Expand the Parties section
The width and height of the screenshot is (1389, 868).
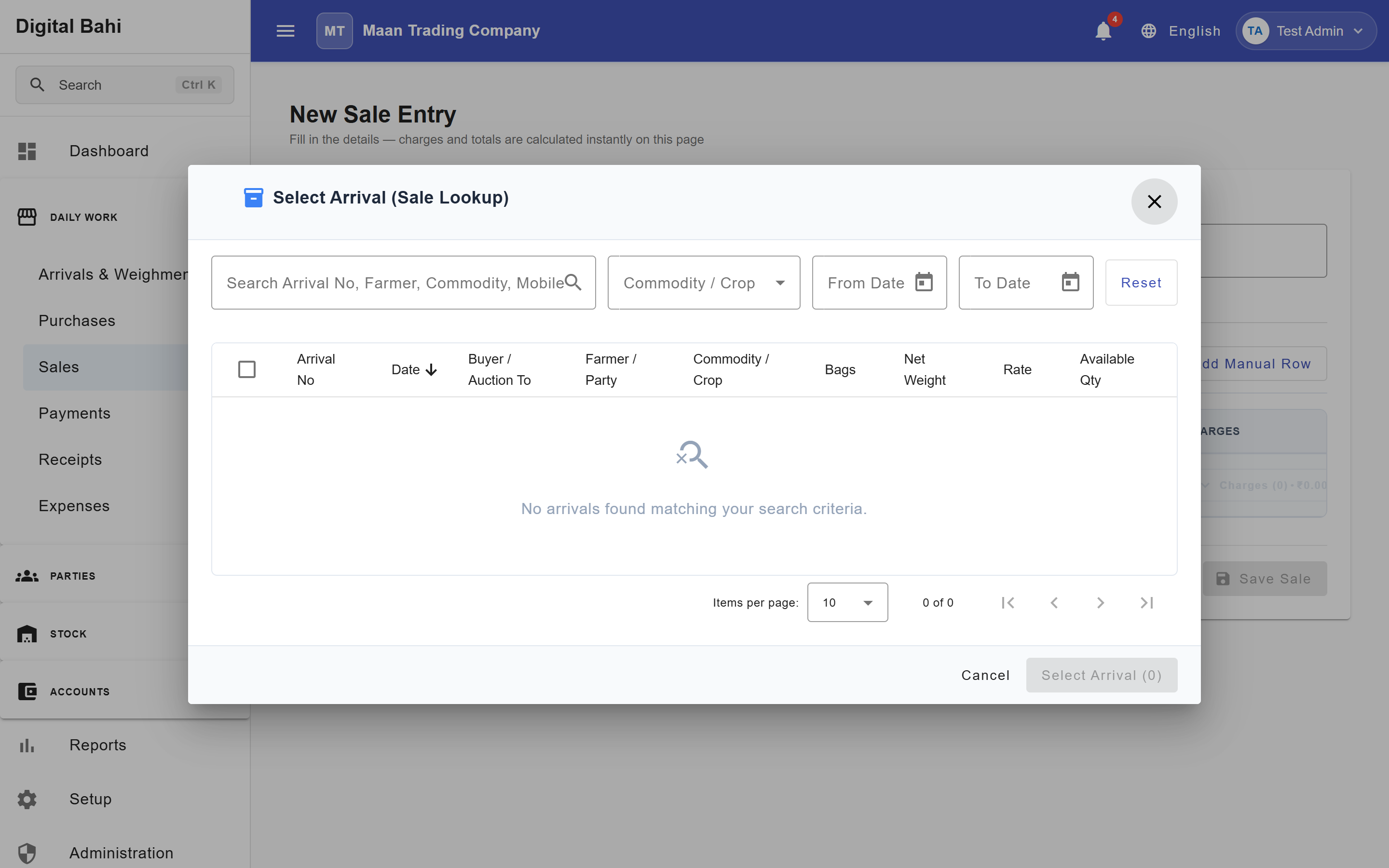(x=95, y=576)
